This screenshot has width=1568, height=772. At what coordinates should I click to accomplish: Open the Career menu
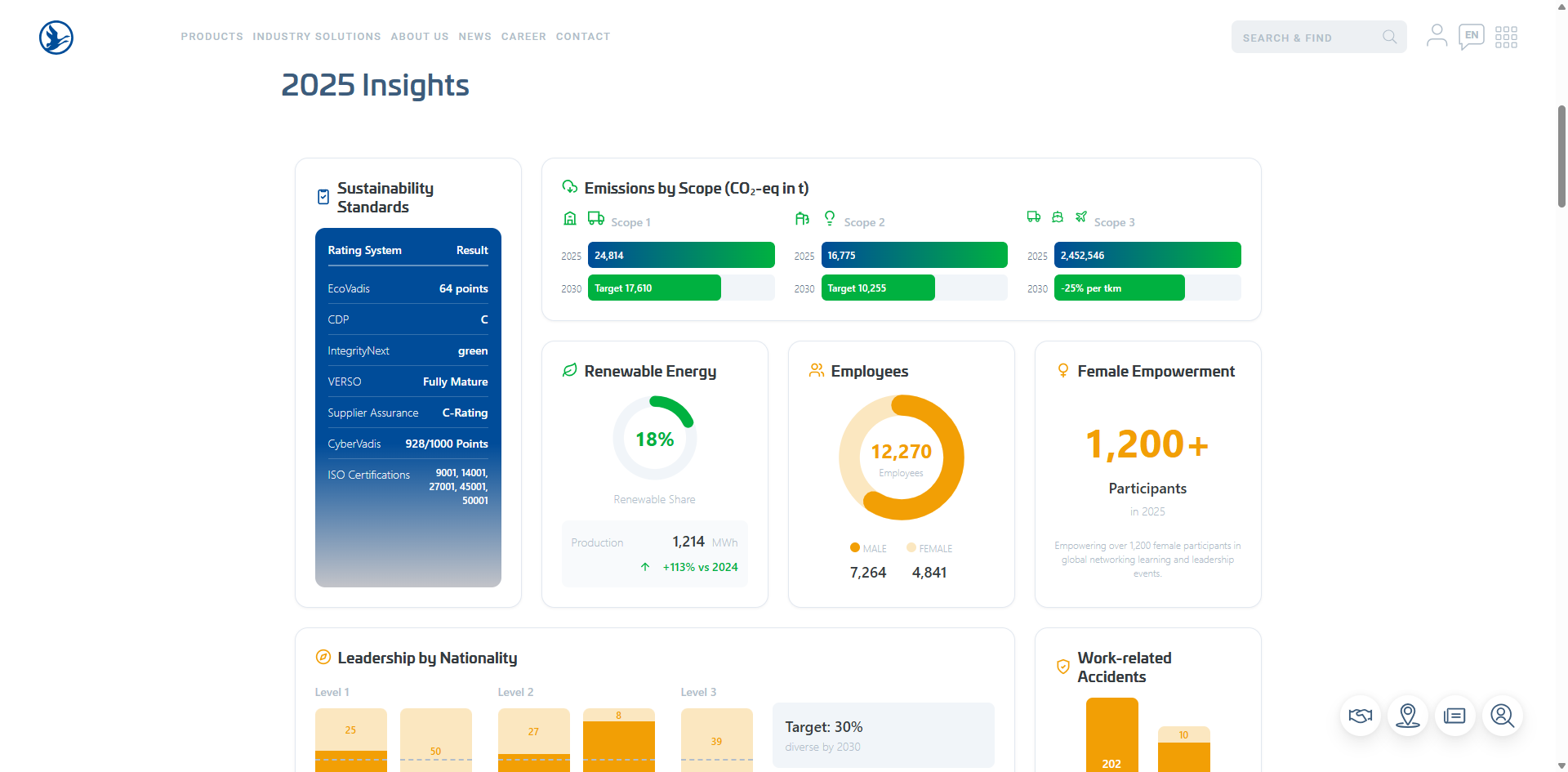coord(523,37)
